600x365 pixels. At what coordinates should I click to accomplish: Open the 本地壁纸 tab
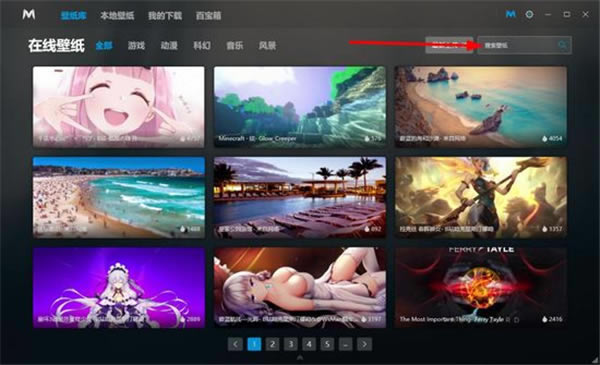pos(117,16)
